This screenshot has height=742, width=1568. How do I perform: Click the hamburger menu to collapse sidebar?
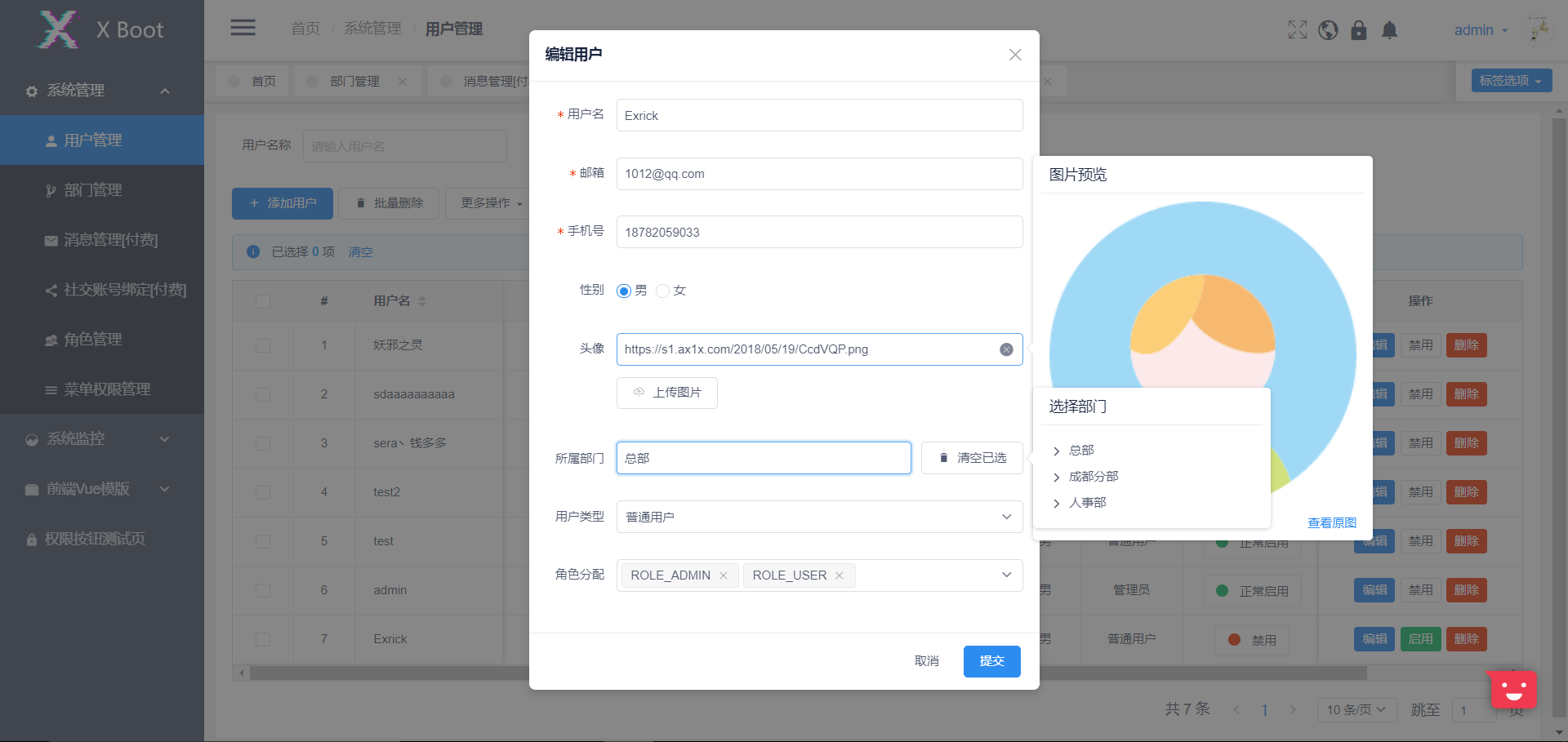(x=243, y=27)
